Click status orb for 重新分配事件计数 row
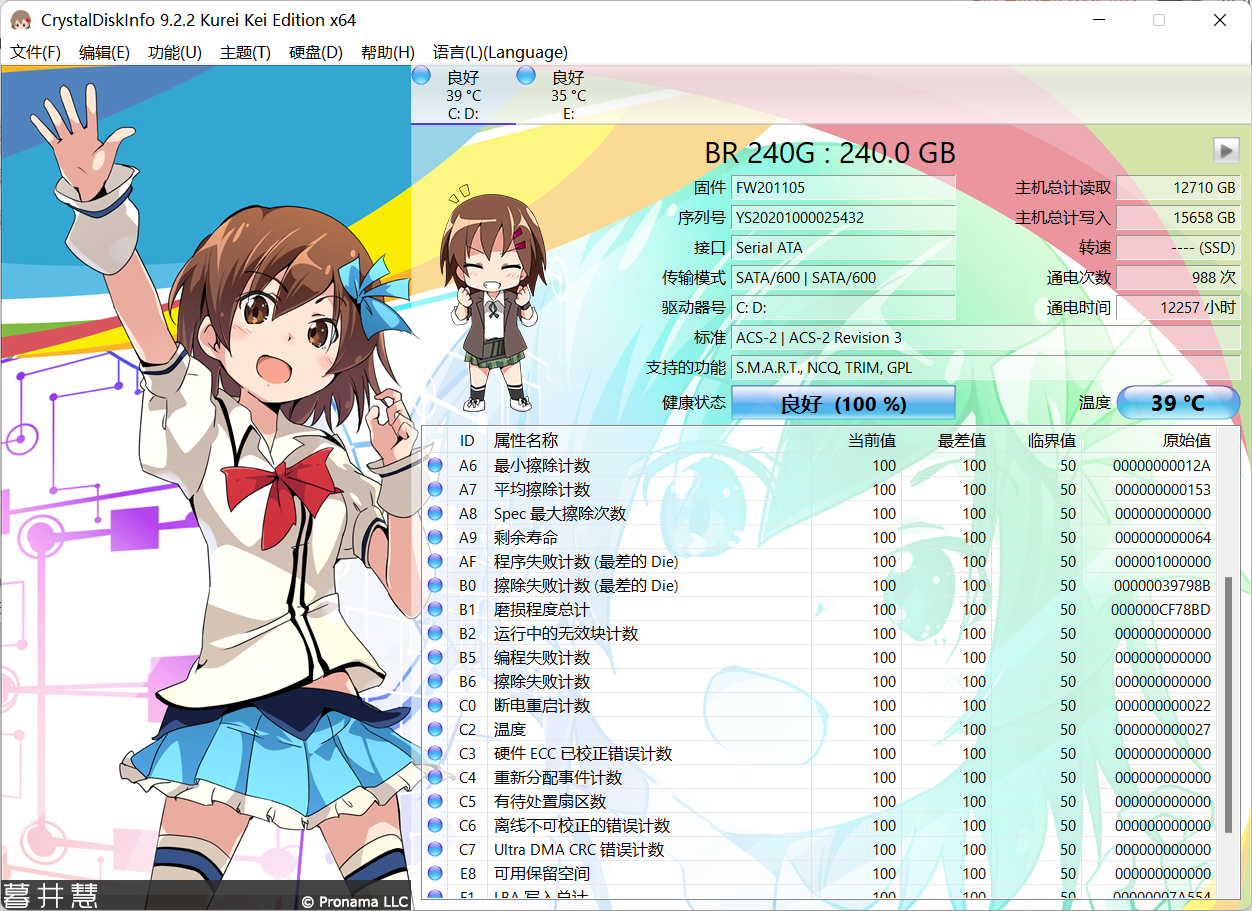This screenshot has height=911, width=1252. (x=435, y=777)
